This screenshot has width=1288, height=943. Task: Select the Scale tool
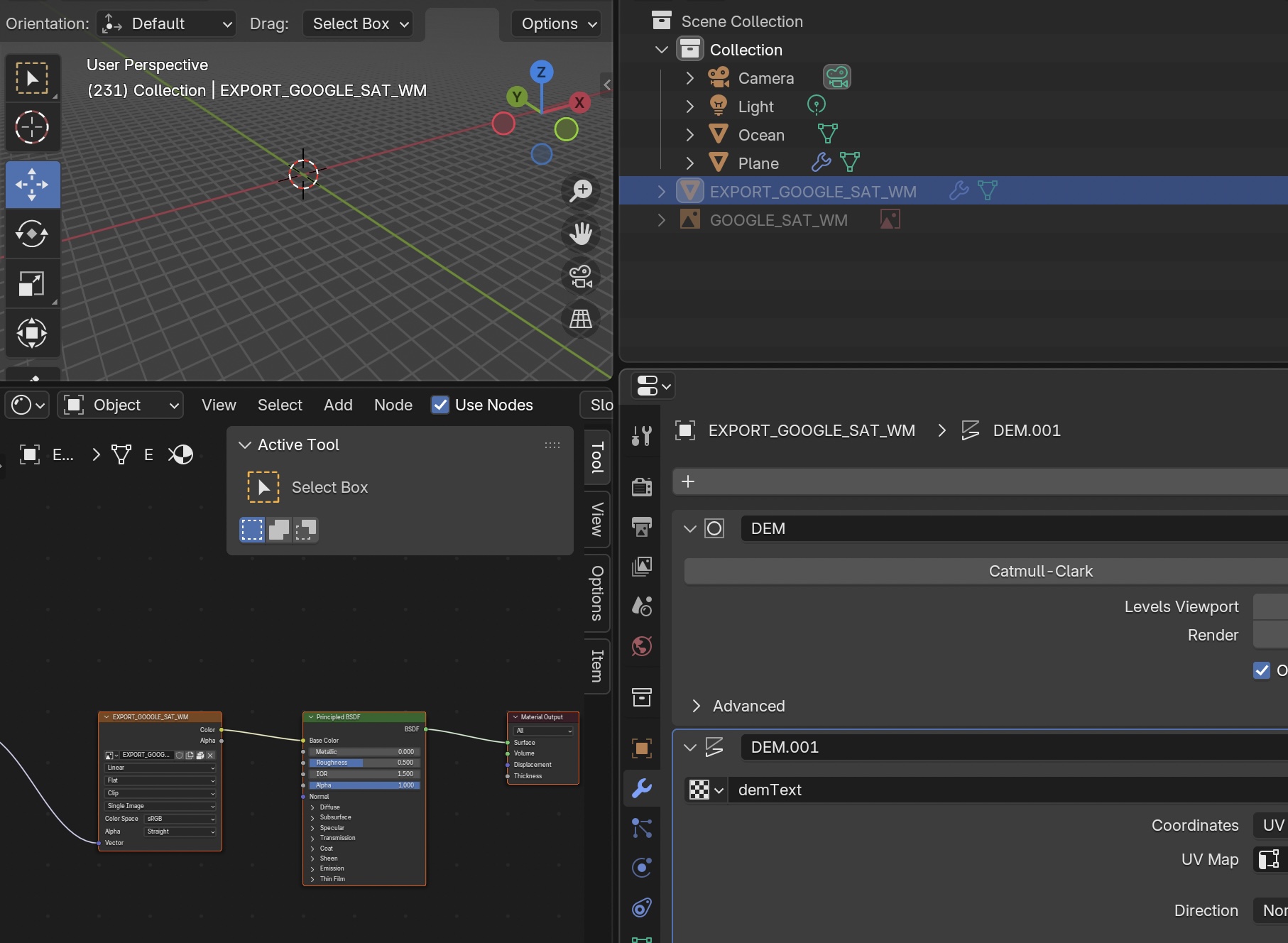pyautogui.click(x=32, y=284)
